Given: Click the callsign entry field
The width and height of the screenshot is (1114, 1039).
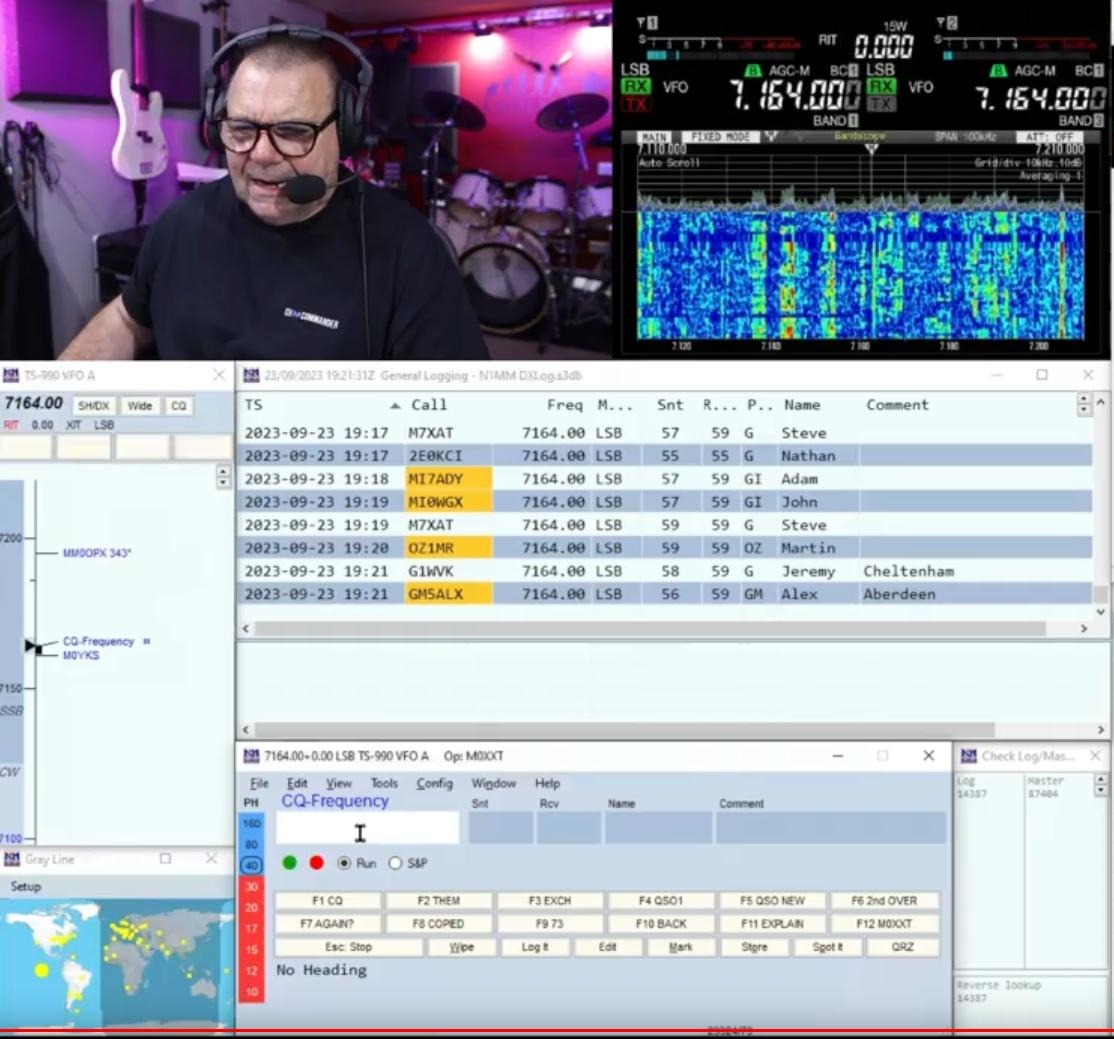Looking at the screenshot, I should [x=367, y=828].
